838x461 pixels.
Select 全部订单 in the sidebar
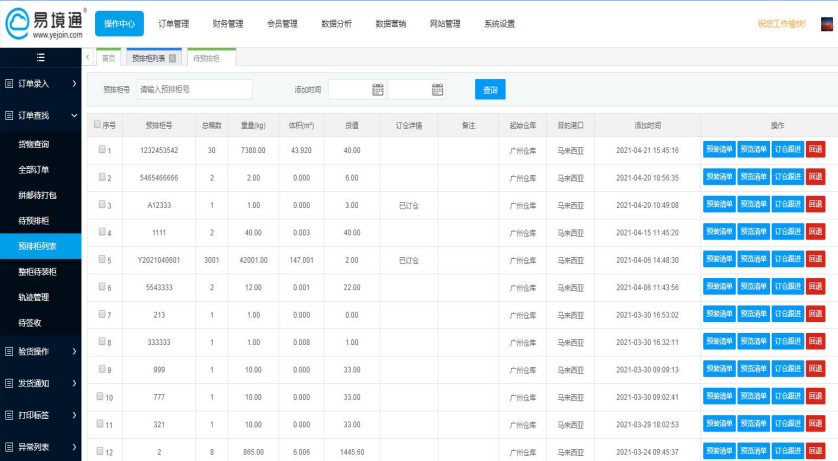[34, 170]
